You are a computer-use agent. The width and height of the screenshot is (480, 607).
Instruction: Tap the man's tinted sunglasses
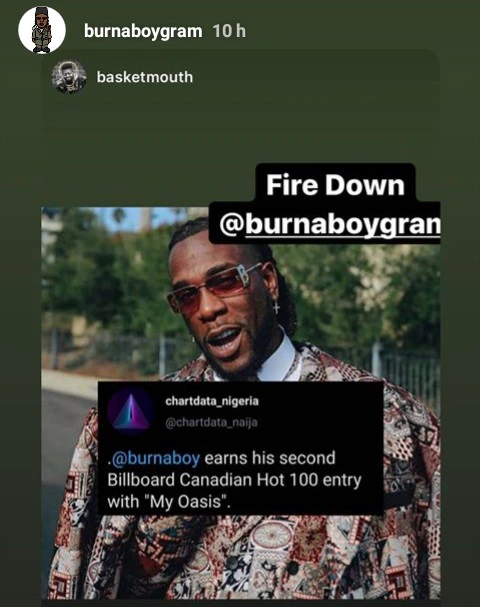(x=214, y=287)
